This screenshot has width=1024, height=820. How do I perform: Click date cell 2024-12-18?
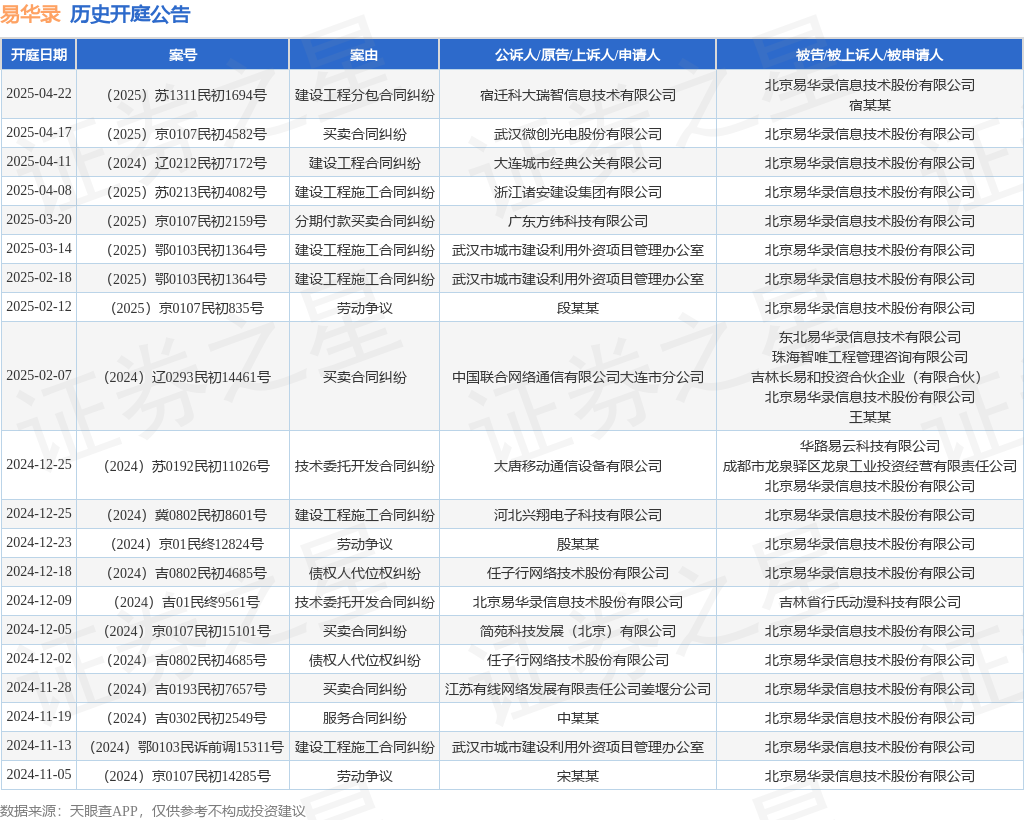point(39,571)
